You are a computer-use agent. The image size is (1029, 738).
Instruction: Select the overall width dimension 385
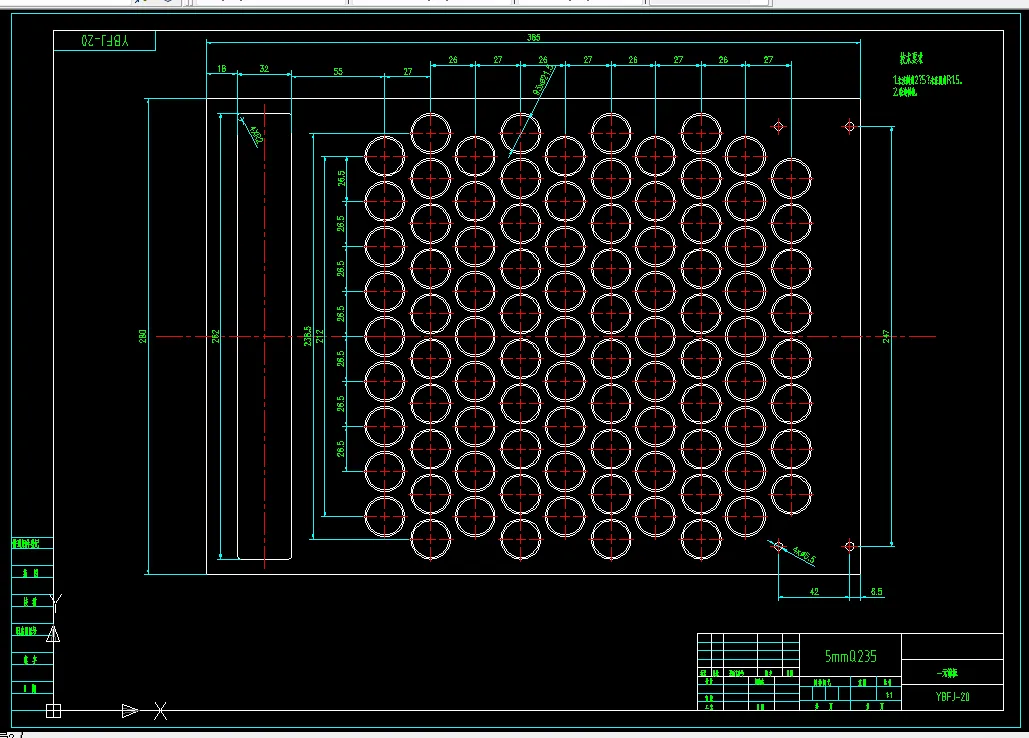click(x=534, y=37)
